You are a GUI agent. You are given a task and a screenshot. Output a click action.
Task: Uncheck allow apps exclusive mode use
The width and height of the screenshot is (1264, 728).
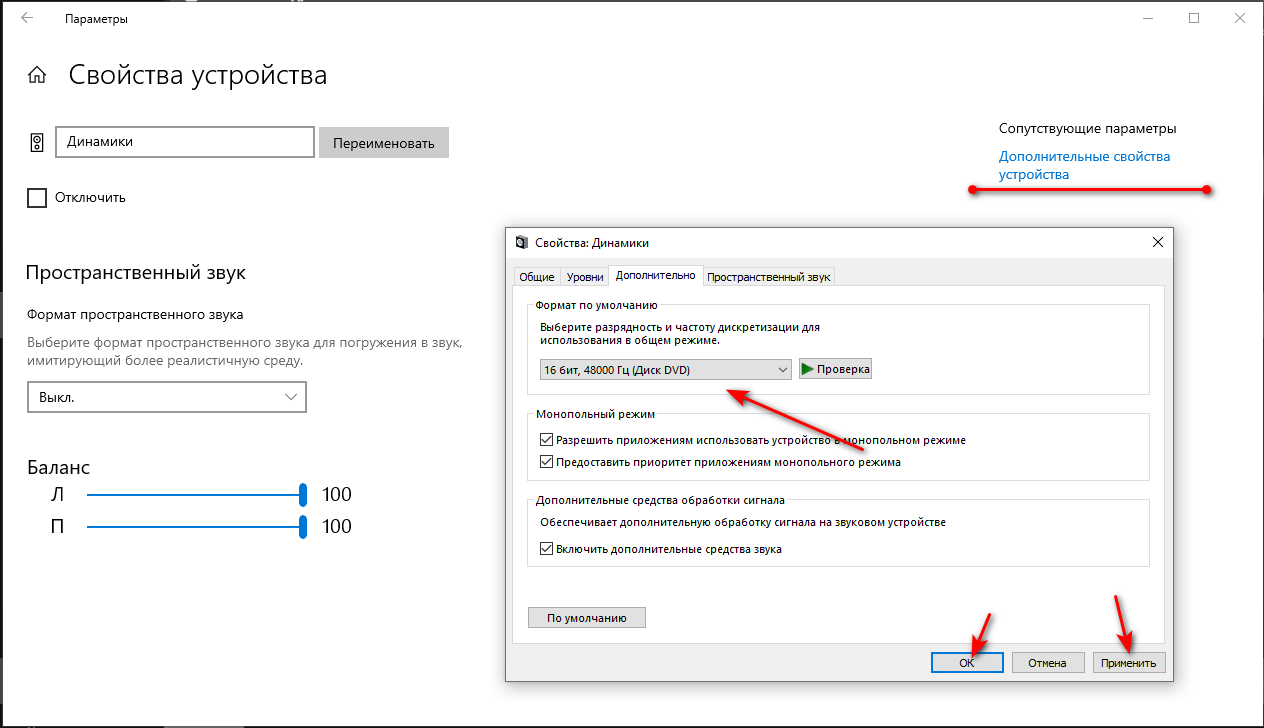[546, 440]
